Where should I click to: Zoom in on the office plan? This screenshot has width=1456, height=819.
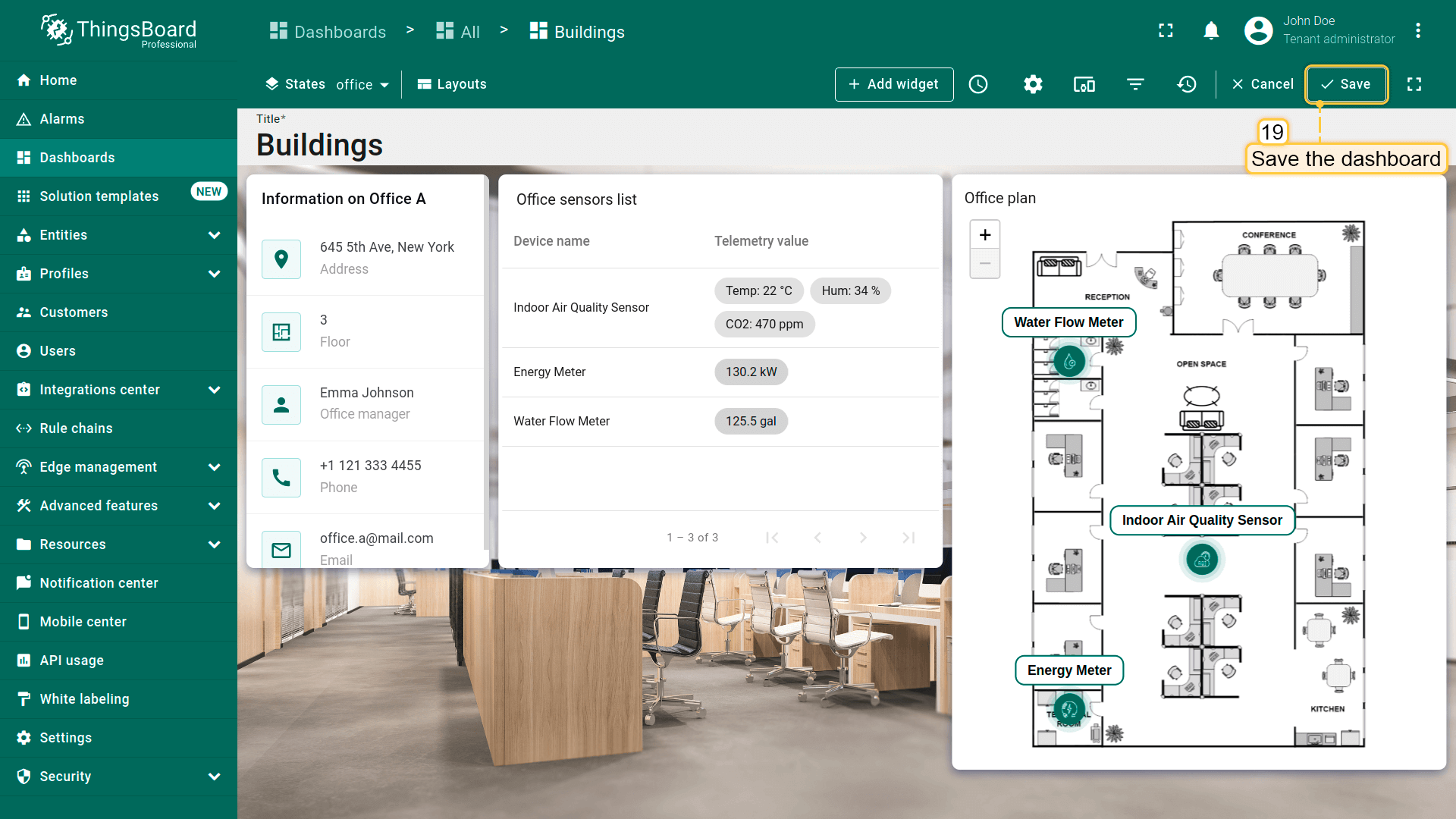coord(985,235)
